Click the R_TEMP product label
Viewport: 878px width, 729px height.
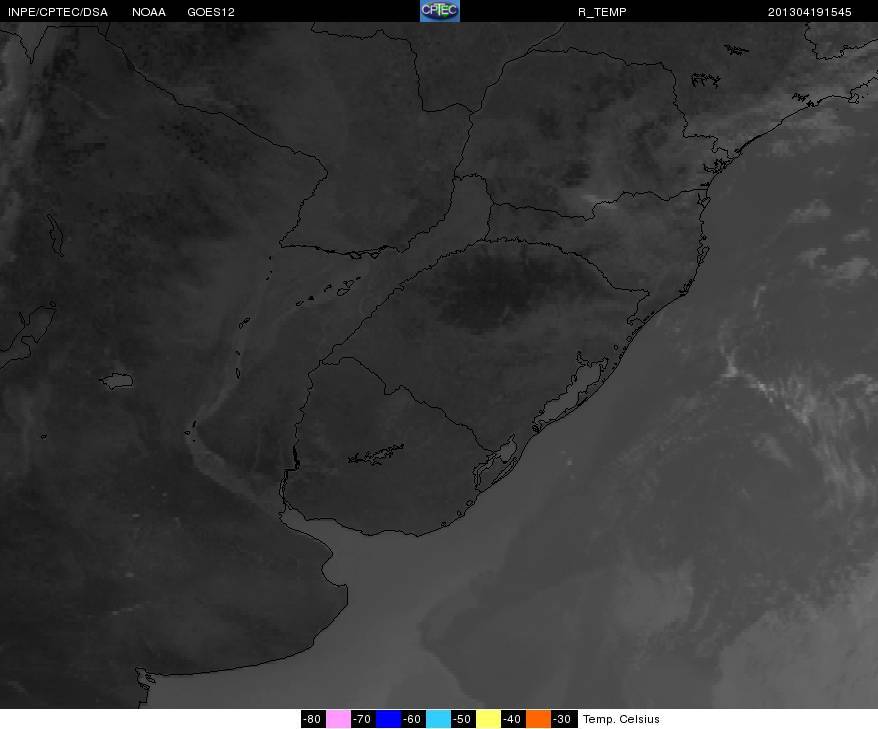pyautogui.click(x=602, y=12)
